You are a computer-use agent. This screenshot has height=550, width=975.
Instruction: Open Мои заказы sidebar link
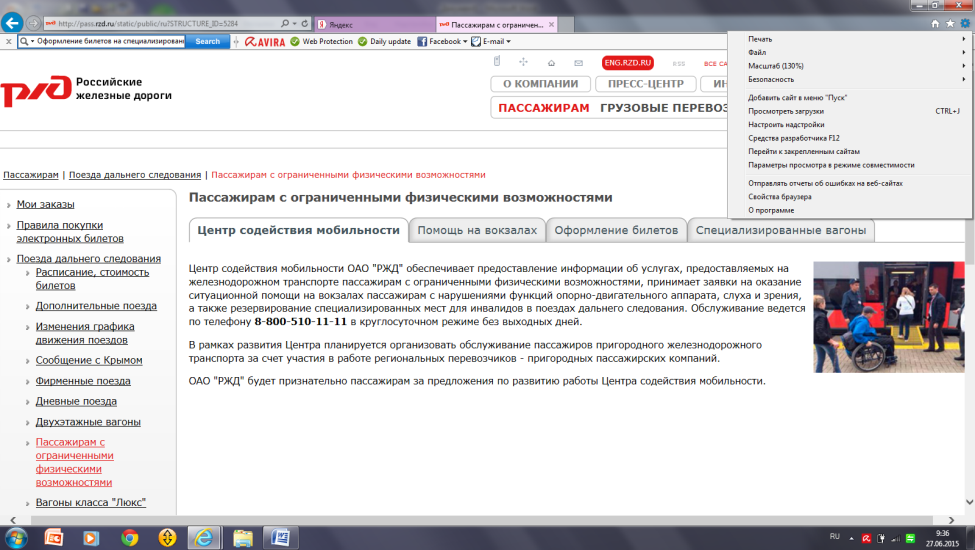tap(45, 204)
